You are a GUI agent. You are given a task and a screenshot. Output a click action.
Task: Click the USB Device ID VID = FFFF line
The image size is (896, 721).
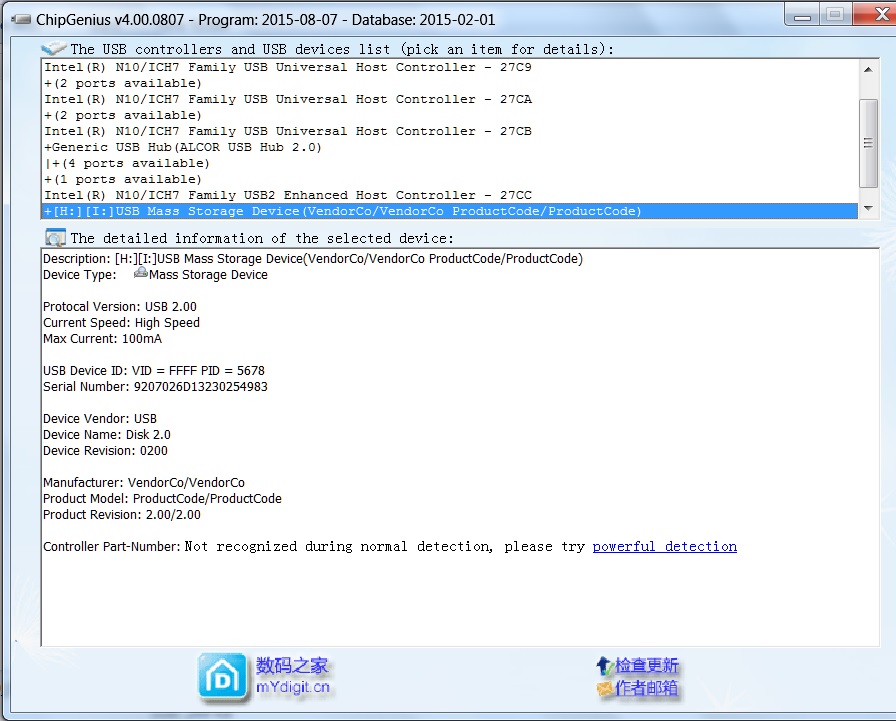click(x=154, y=371)
